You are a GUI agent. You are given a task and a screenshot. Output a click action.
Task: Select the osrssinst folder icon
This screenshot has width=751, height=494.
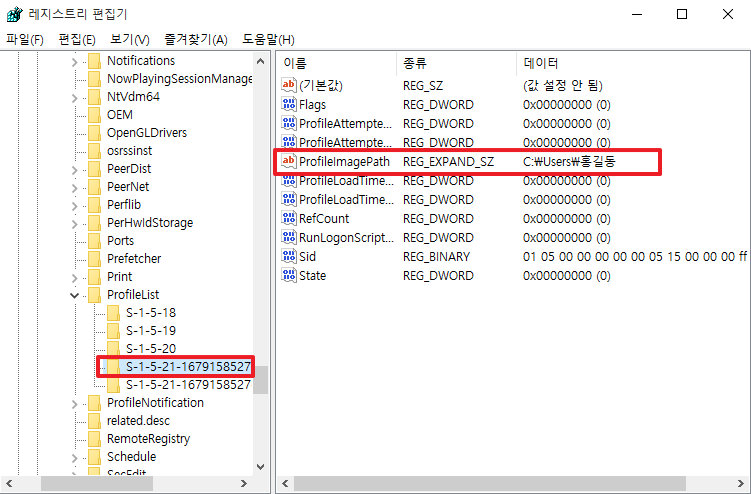click(95, 151)
